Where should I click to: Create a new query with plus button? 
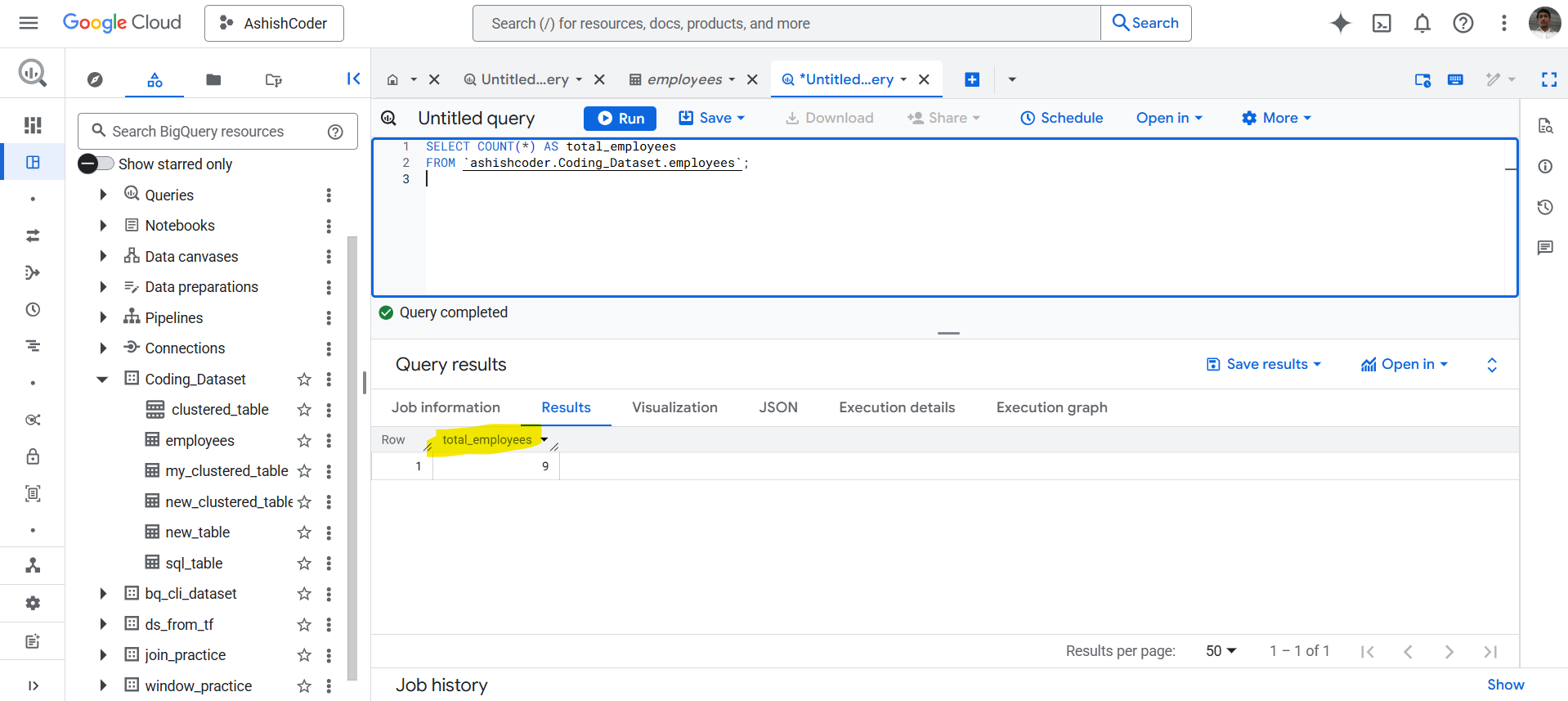972,79
